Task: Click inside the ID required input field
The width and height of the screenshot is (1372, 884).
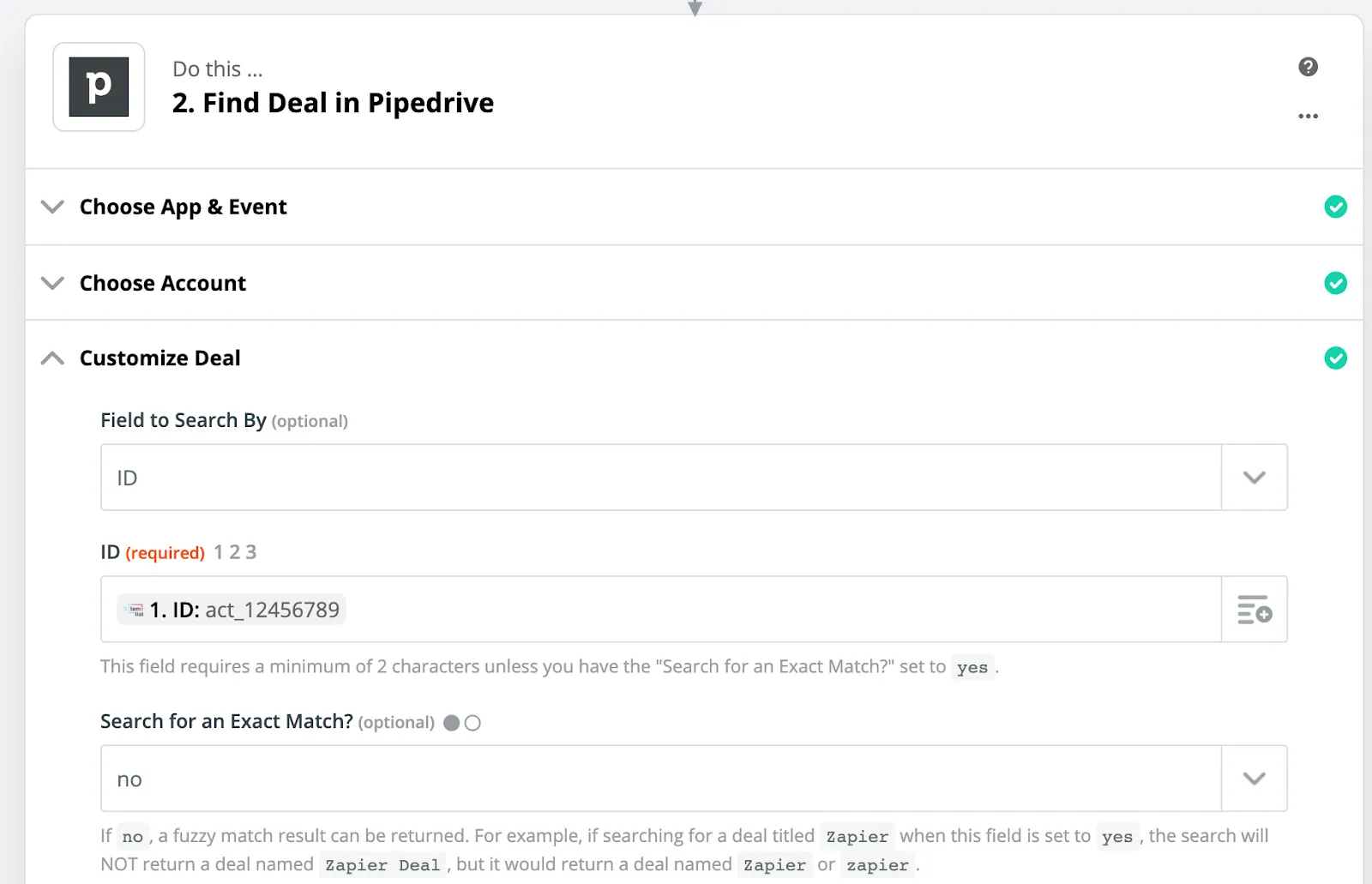Action: point(661,610)
